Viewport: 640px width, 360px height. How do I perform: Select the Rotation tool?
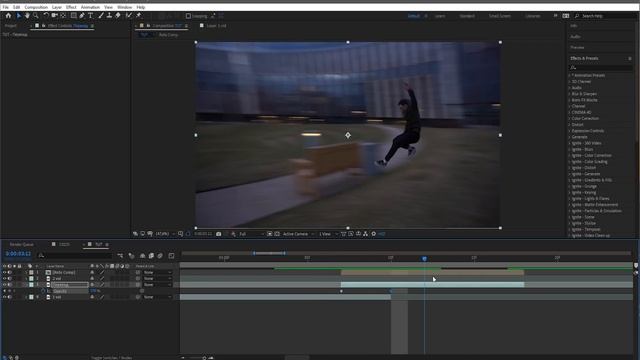pyautogui.click(x=46, y=16)
